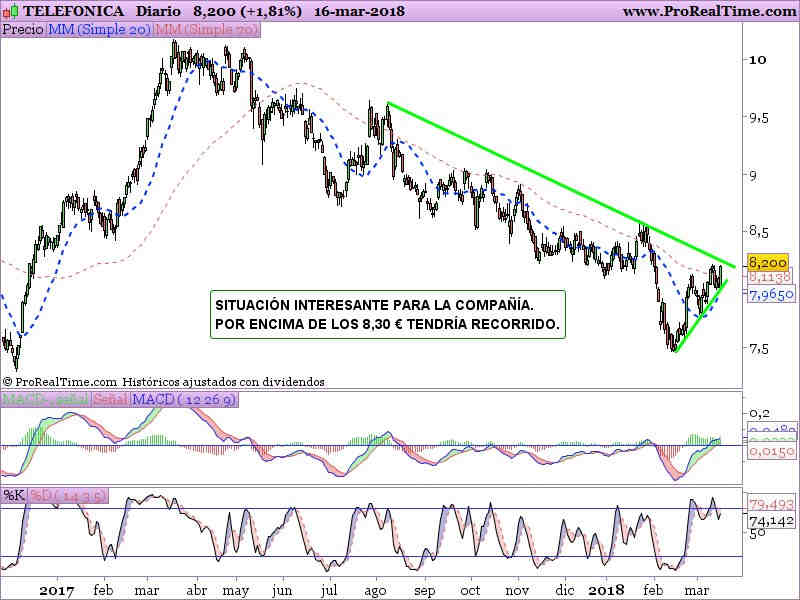Select the MACD (12 26 9) legend label
Screen dimensions: 800x600
tap(184, 399)
